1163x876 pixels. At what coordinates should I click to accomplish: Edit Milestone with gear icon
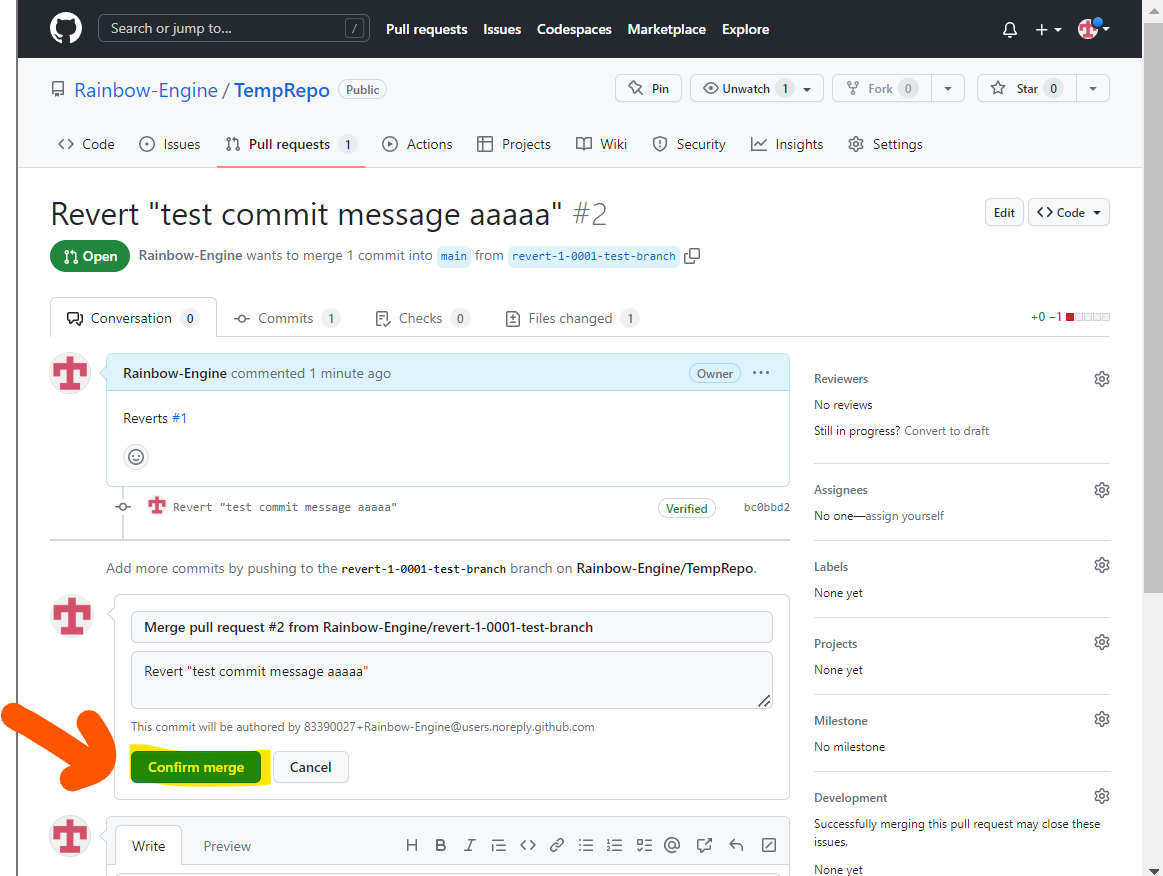point(1101,719)
